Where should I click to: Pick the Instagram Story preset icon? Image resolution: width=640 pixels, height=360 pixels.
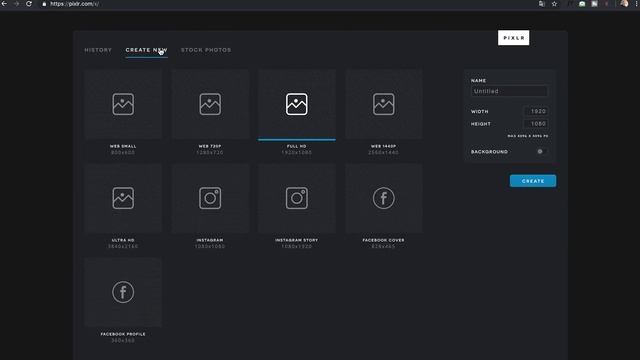(297, 198)
